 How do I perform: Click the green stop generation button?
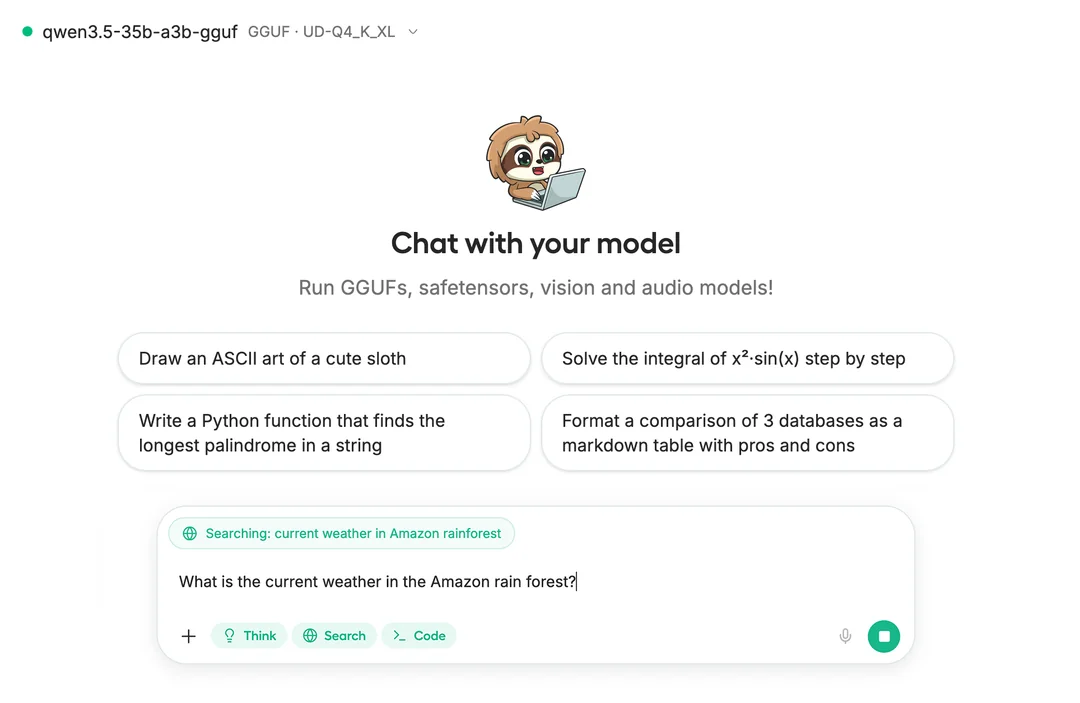tap(884, 636)
